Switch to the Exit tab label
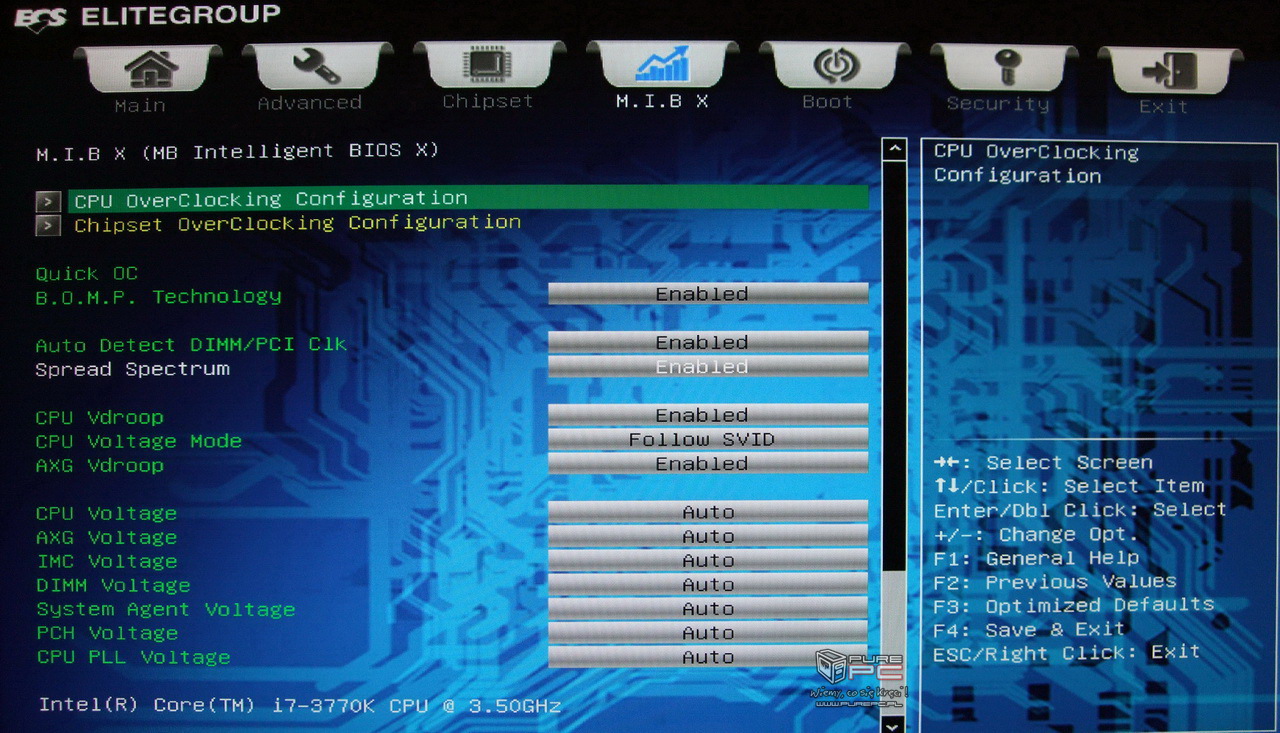1280x733 pixels. (x=1163, y=106)
